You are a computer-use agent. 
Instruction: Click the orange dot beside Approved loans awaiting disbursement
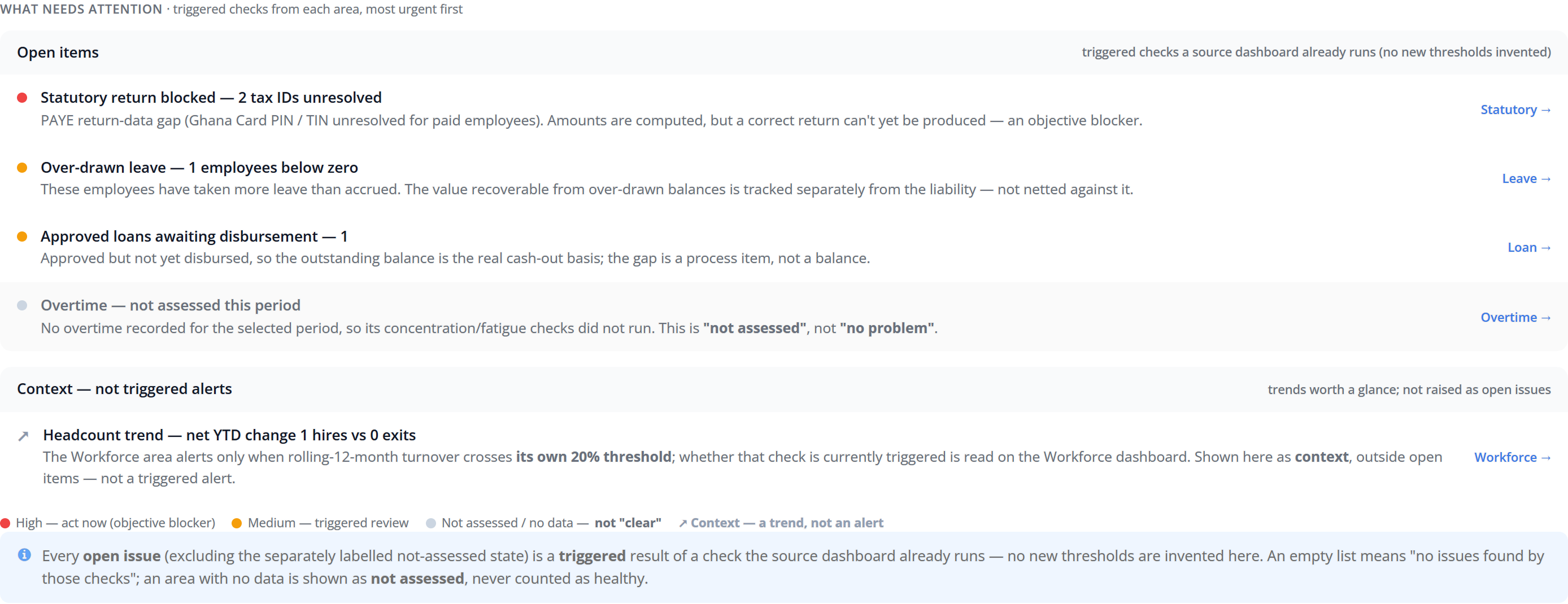pyautogui.click(x=22, y=236)
